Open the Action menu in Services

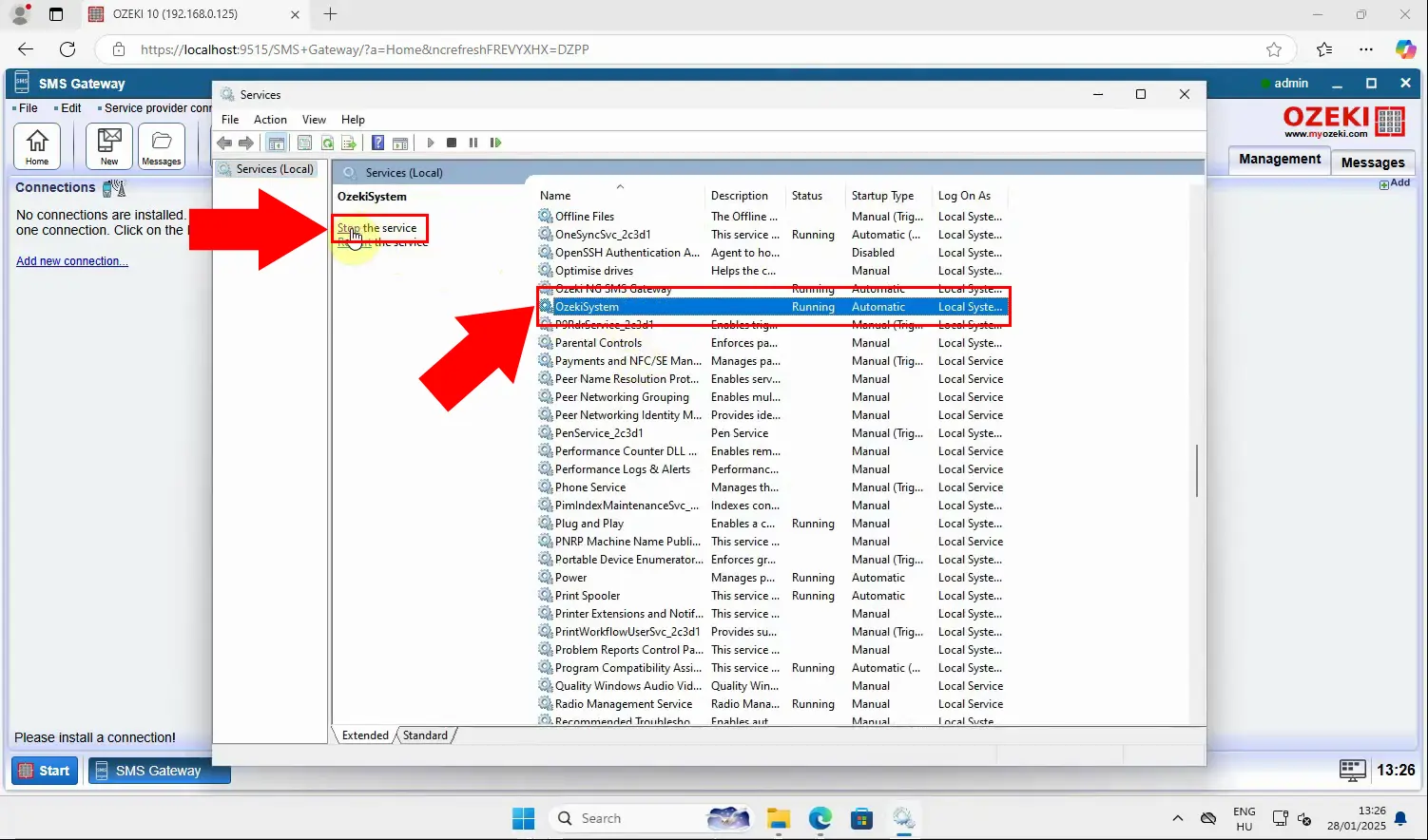[270, 120]
